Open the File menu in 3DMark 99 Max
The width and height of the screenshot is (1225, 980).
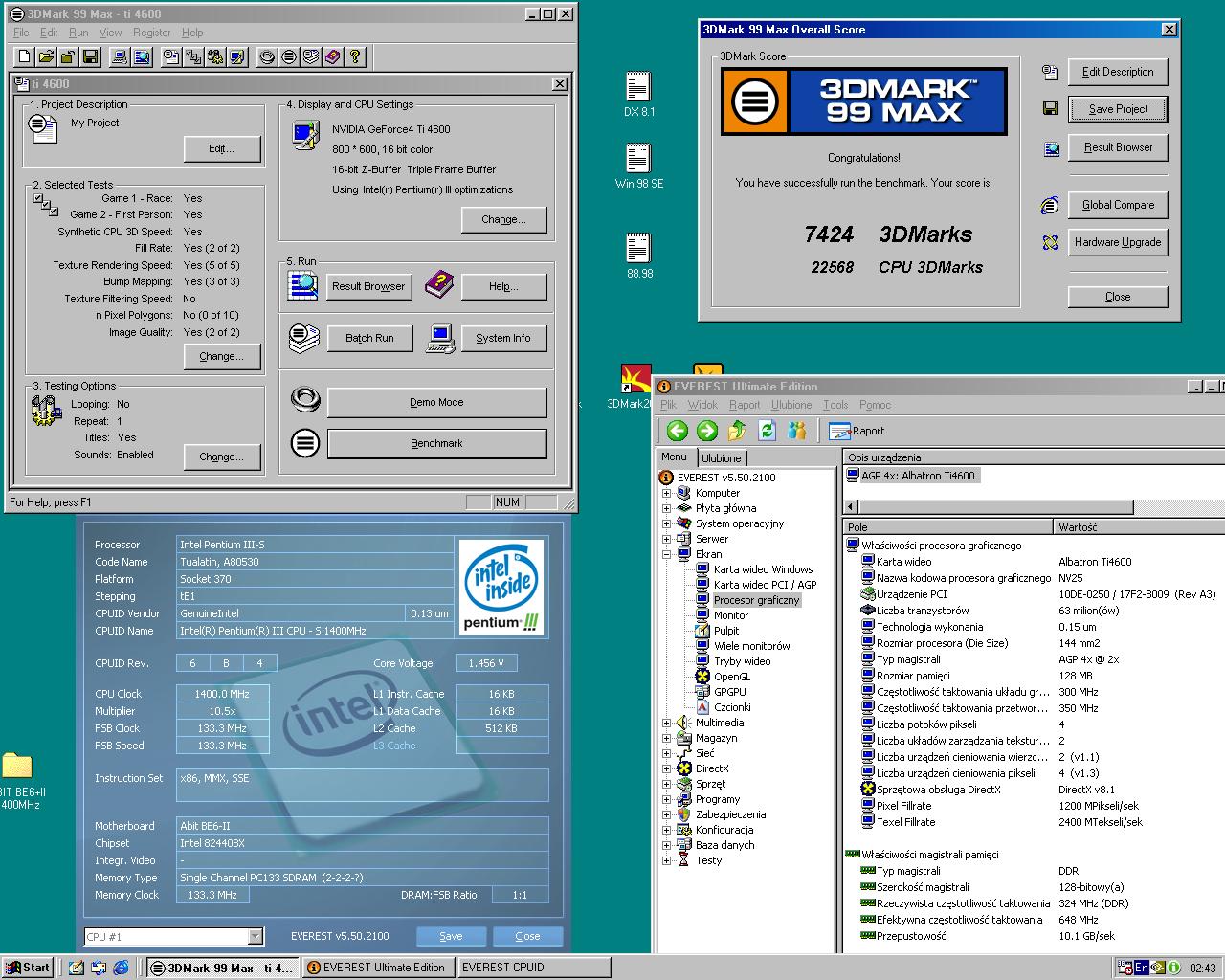(x=22, y=33)
